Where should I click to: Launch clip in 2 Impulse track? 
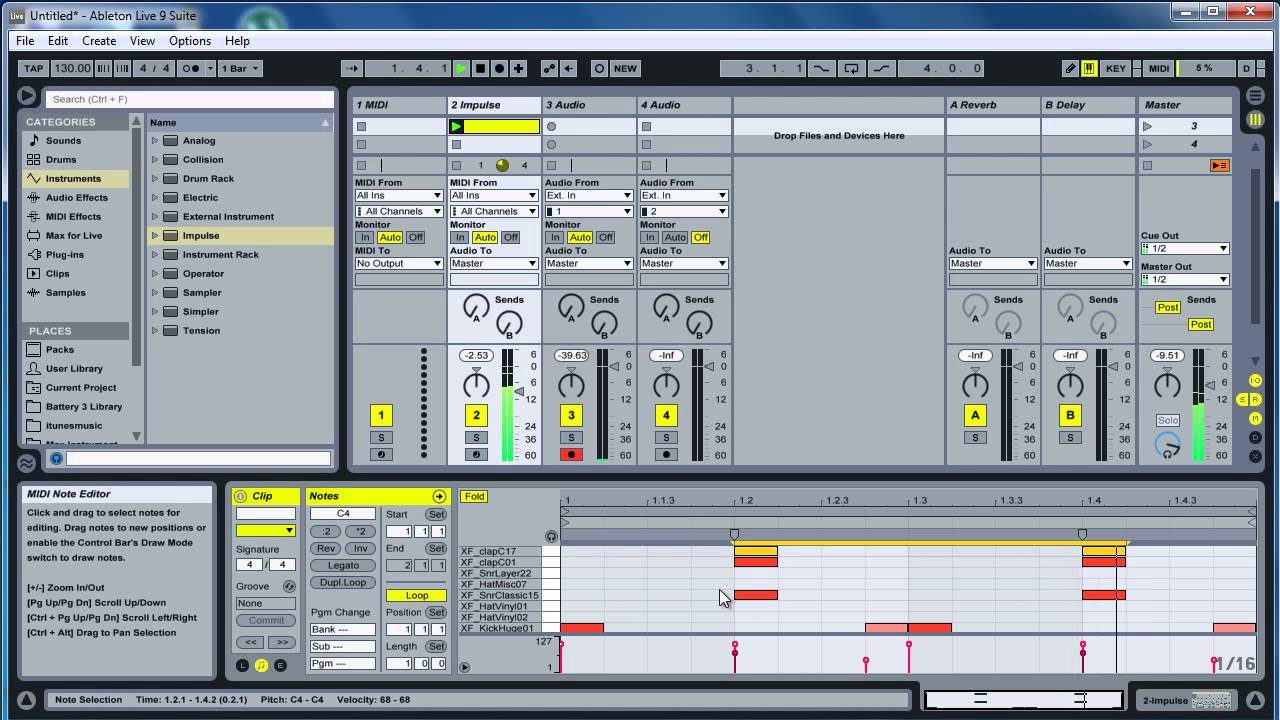pyautogui.click(x=456, y=126)
